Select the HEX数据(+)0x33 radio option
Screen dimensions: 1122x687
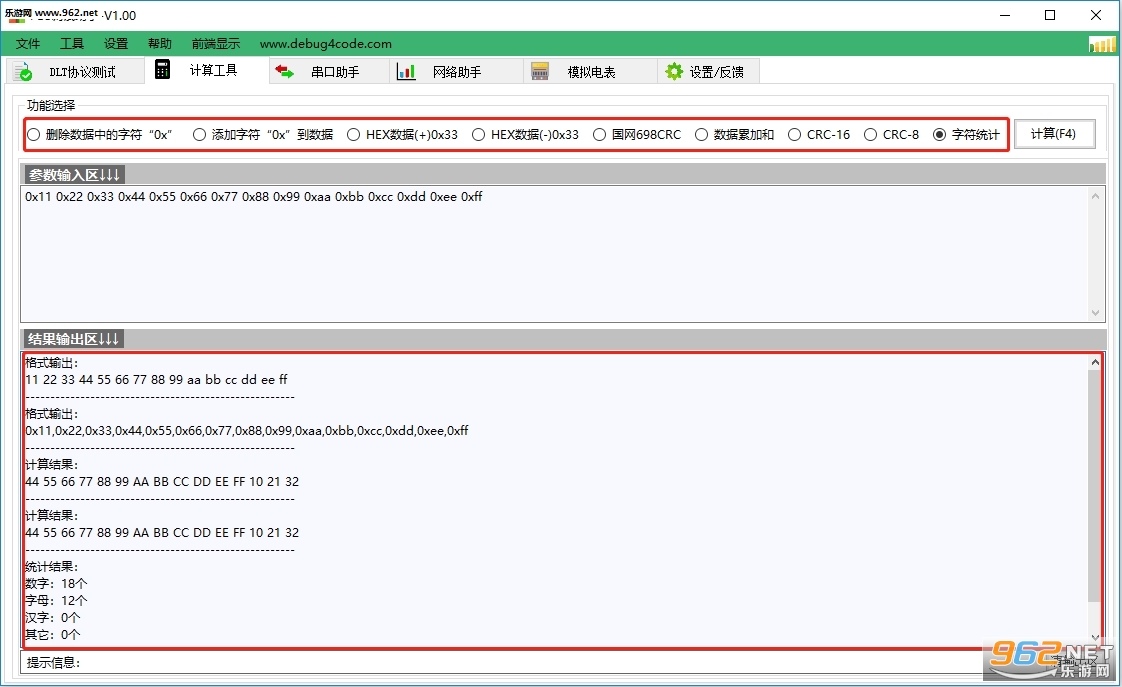(402, 135)
